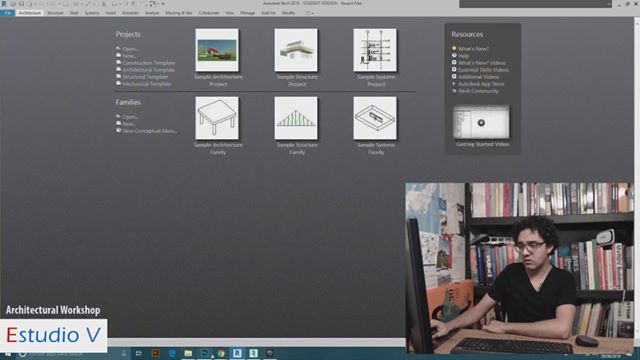Click Open under Projects
This screenshot has width=640, height=360.
click(130, 49)
